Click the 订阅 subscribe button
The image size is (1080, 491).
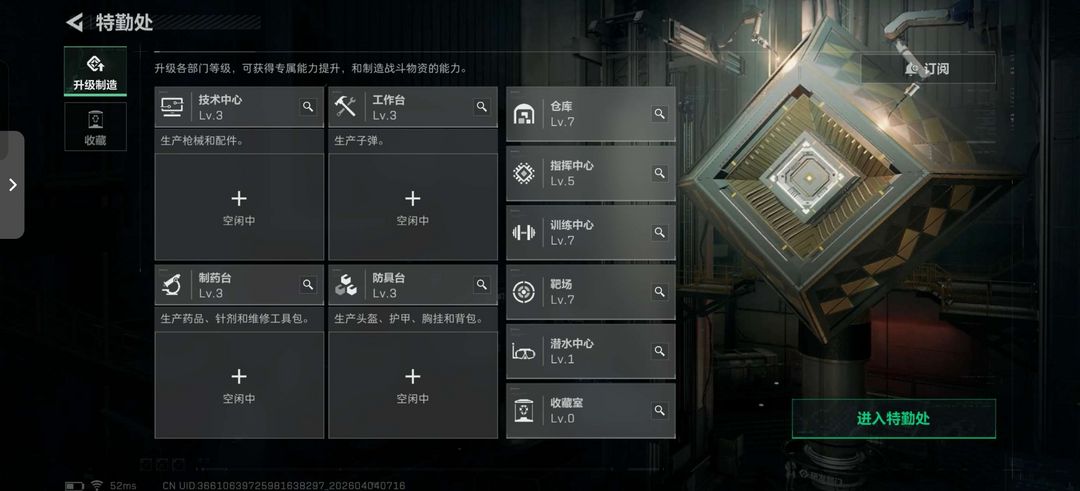[927, 69]
